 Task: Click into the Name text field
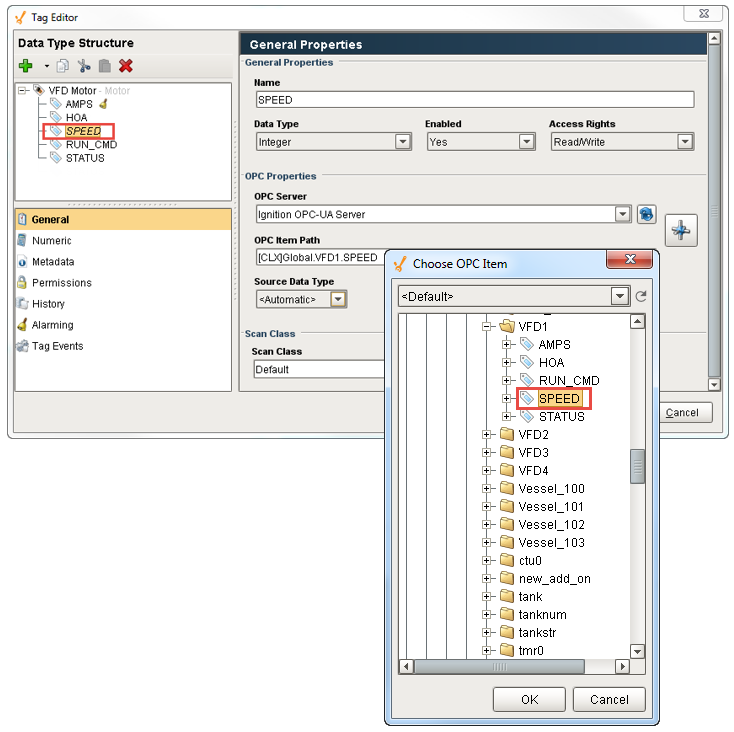473,100
